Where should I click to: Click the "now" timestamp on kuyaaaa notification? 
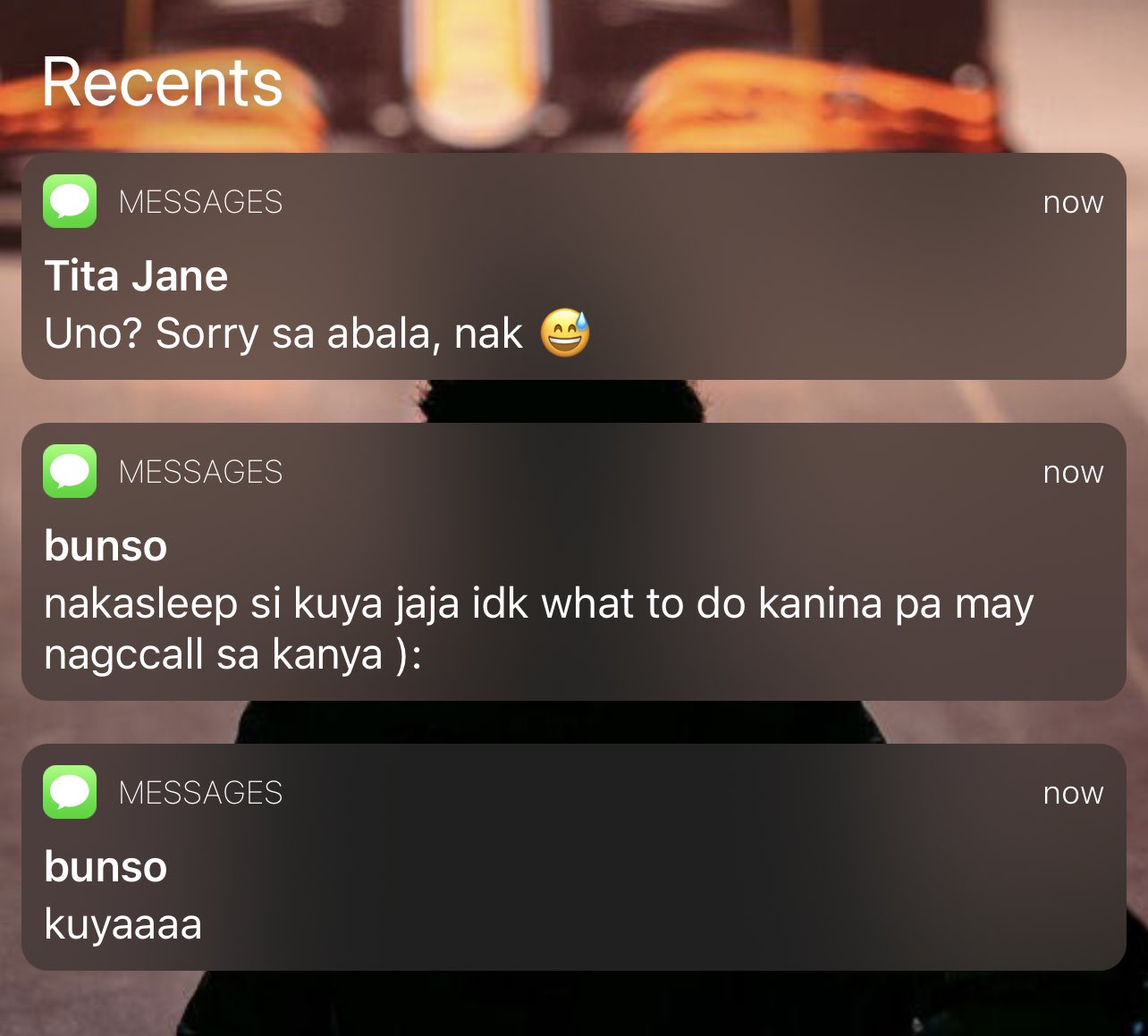(1073, 794)
